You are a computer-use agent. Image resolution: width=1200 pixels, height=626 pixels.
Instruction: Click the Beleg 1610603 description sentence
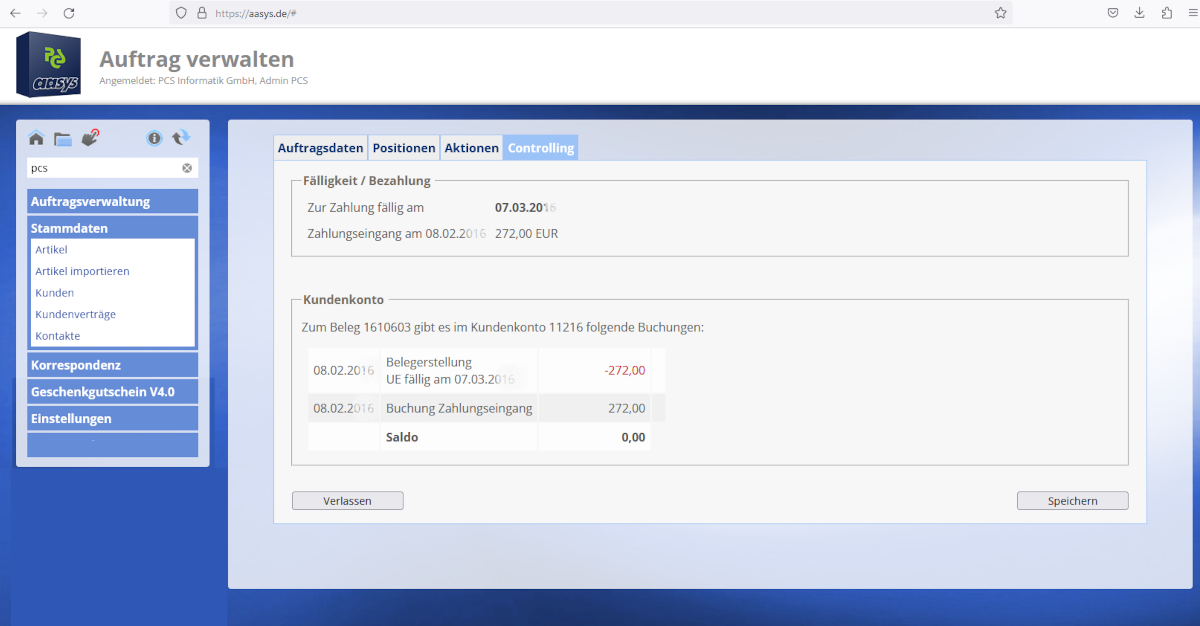[x=502, y=327]
